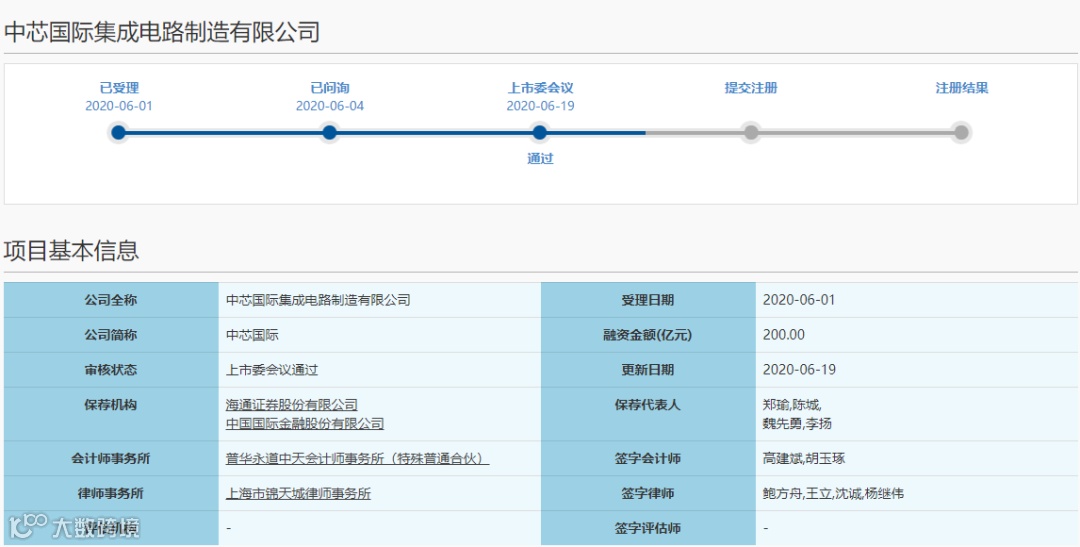Select the 已问询 stage label
The height and width of the screenshot is (547, 1080).
tap(330, 88)
